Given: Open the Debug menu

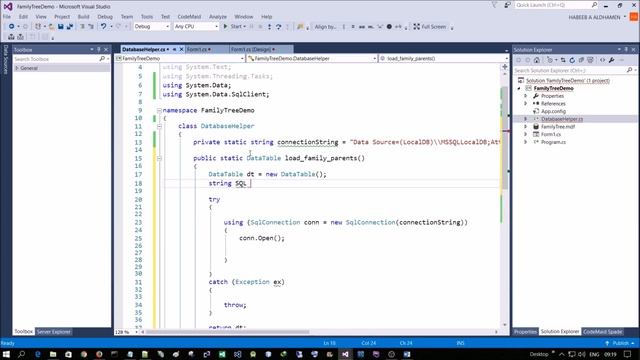Looking at the screenshot, I should [x=105, y=17].
